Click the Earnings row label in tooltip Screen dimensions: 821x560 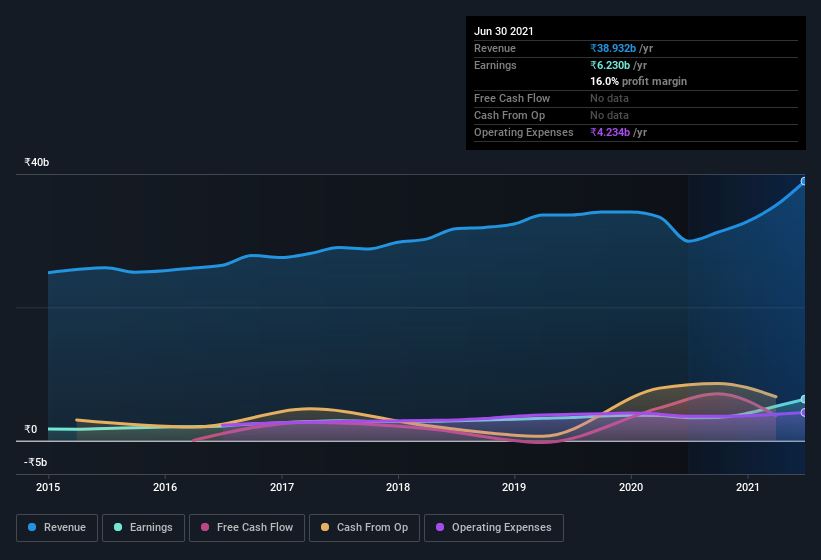pos(495,65)
